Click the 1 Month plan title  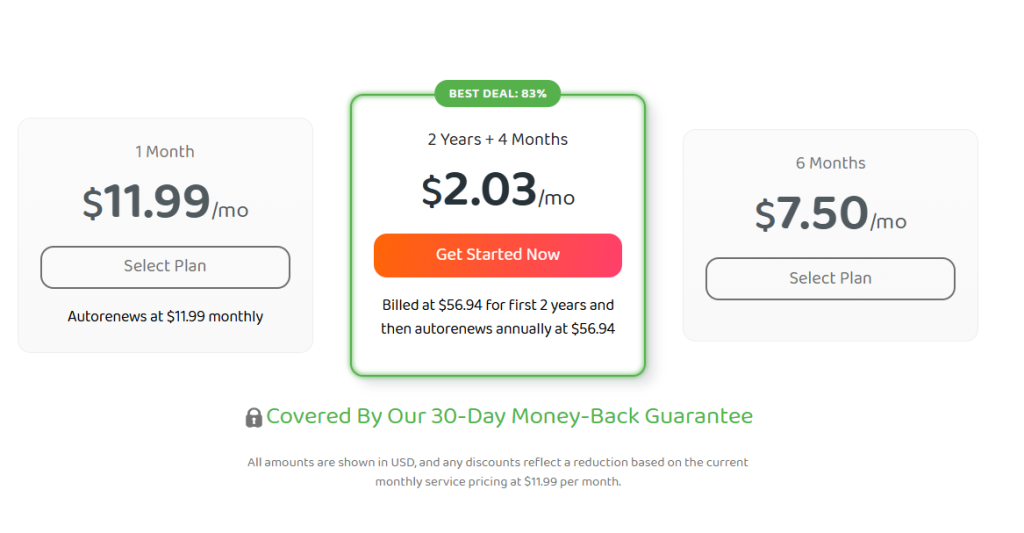point(165,152)
